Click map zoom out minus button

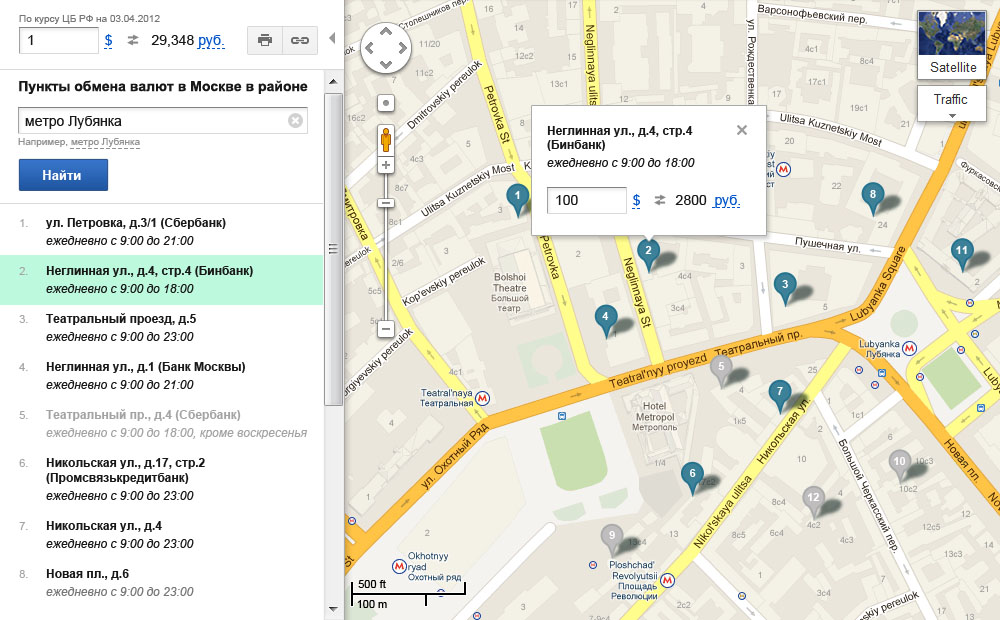(x=386, y=328)
